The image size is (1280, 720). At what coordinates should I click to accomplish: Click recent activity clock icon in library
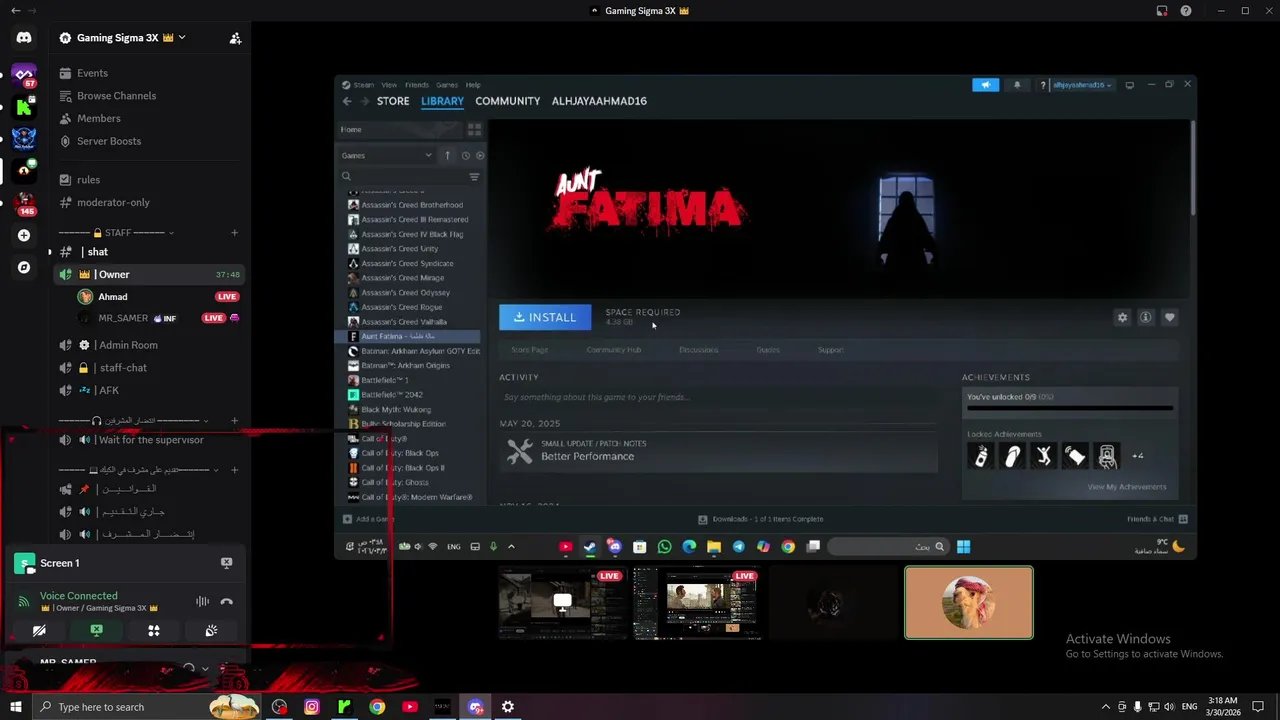click(465, 155)
